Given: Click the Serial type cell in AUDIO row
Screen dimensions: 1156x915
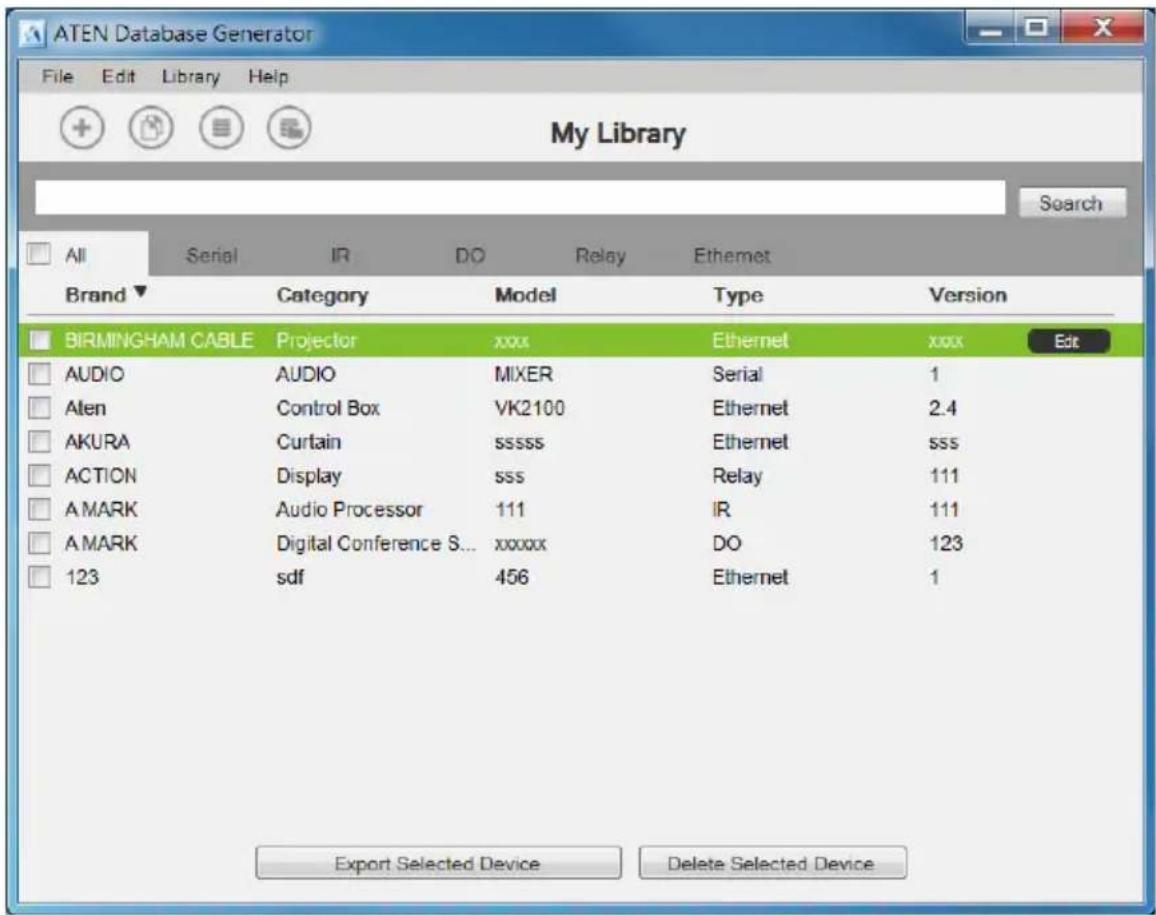Looking at the screenshot, I should point(737,374).
